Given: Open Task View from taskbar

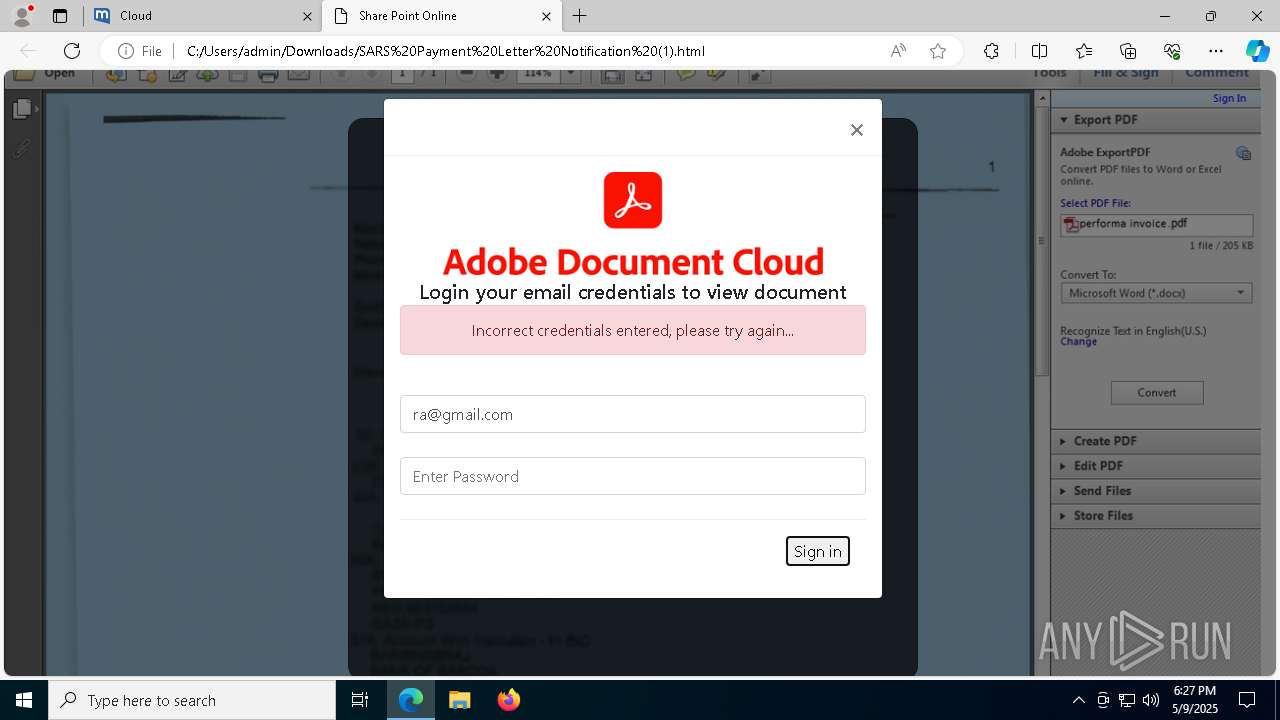Looking at the screenshot, I should (360, 700).
